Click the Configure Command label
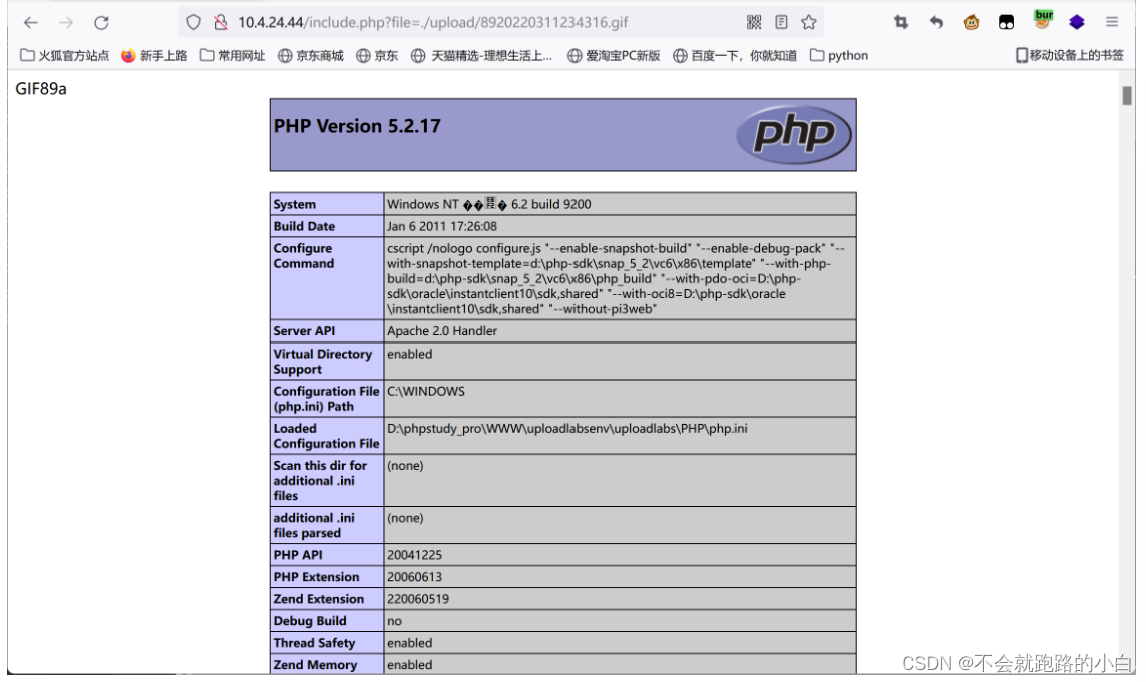This screenshot has height=682, width=1146. pos(303,256)
